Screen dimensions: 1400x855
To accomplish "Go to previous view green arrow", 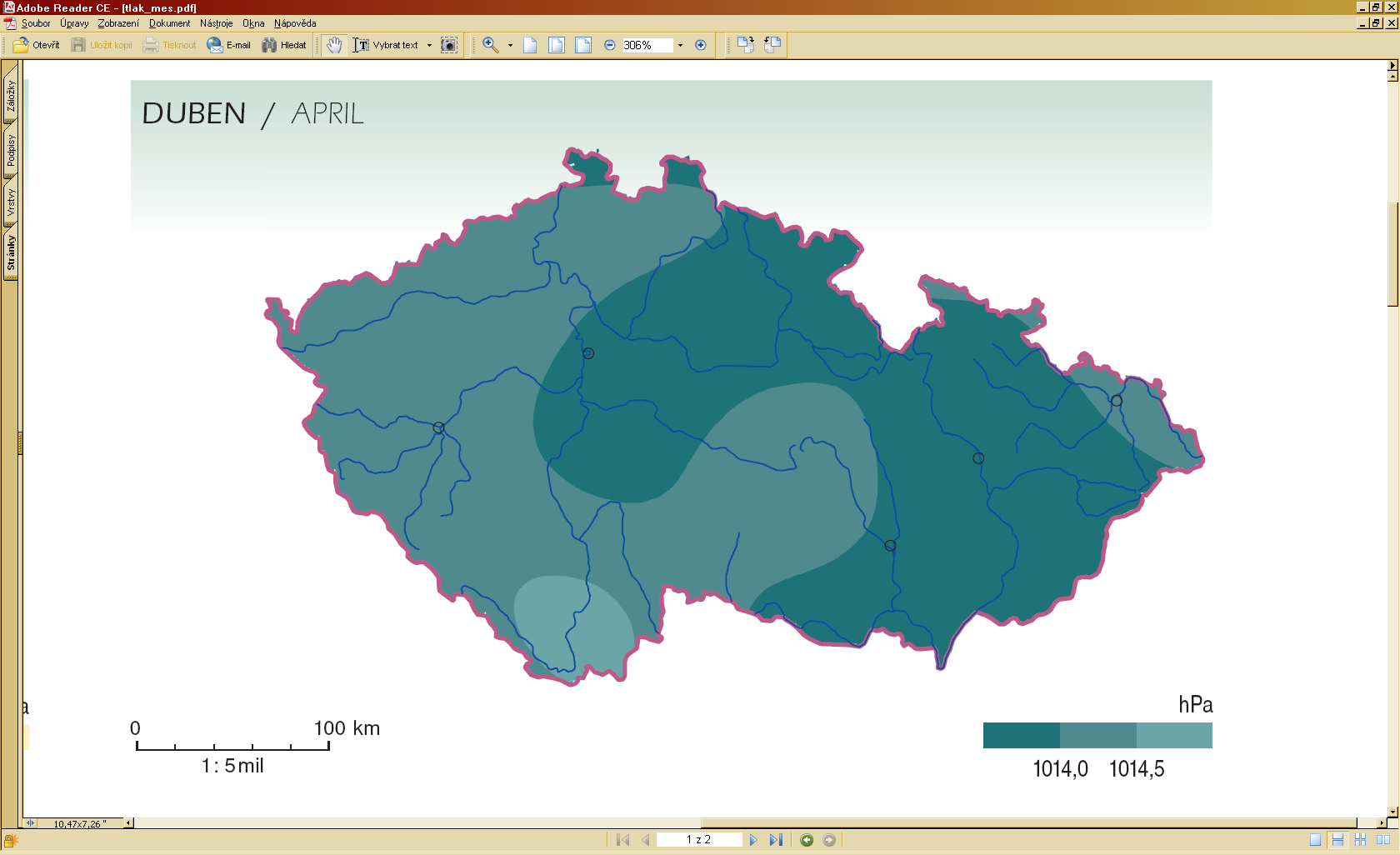I will click(x=807, y=840).
